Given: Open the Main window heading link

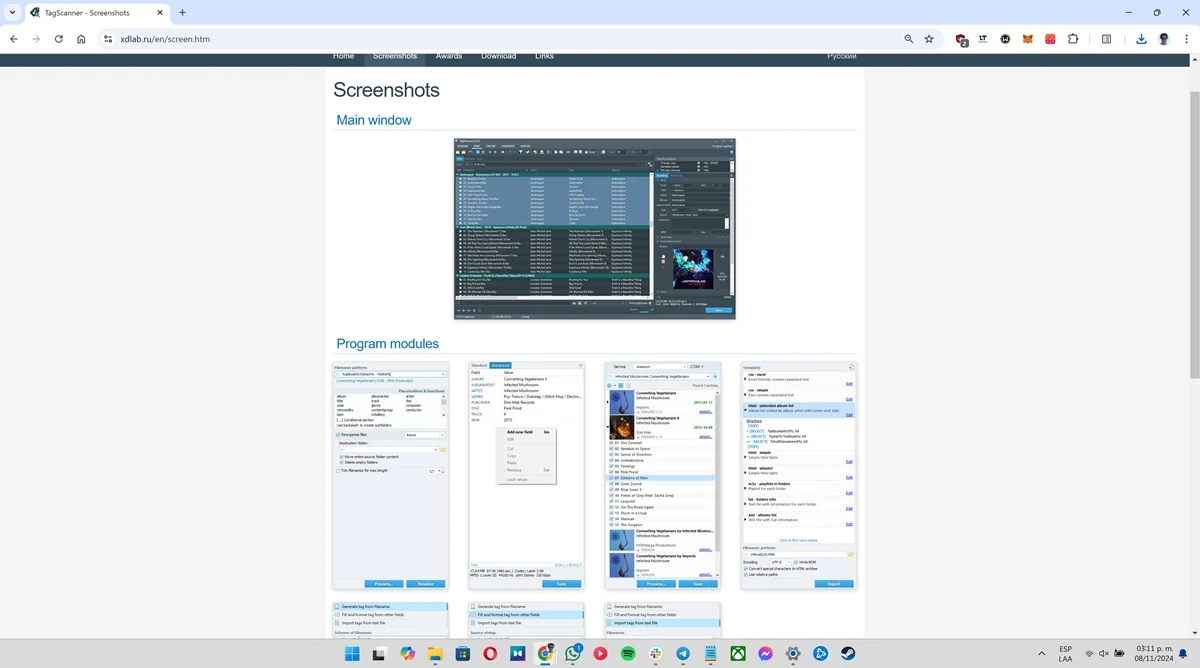Looking at the screenshot, I should click(x=374, y=120).
